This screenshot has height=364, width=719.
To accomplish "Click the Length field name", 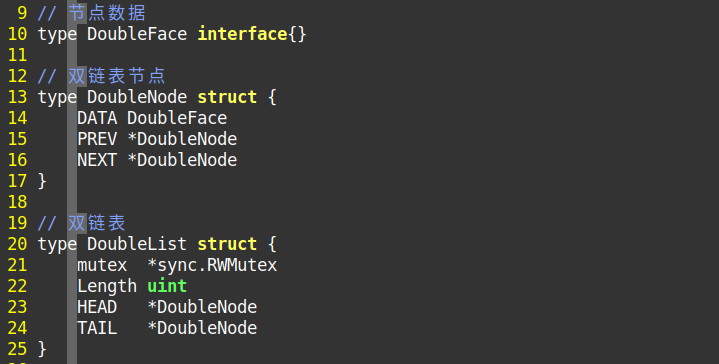I will (x=107, y=286).
